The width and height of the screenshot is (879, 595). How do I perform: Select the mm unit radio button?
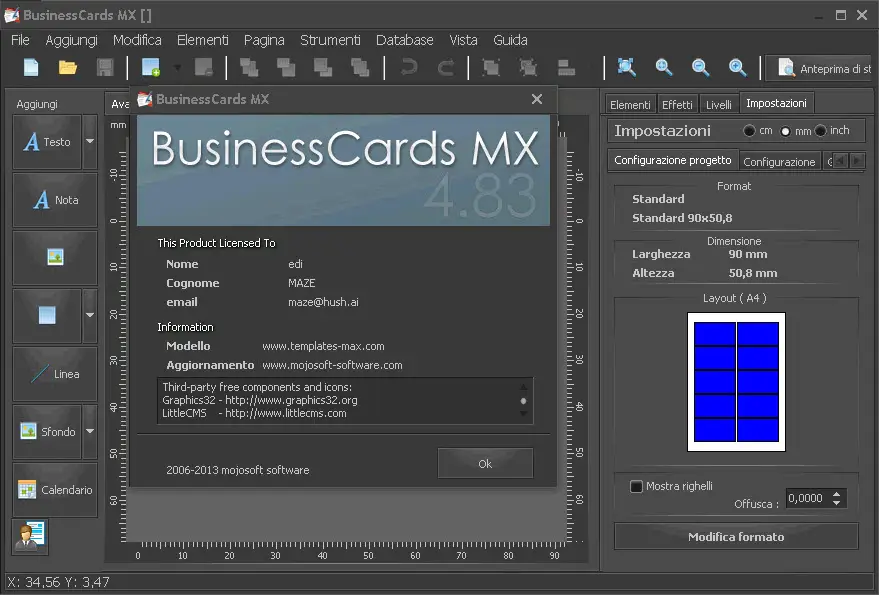click(x=785, y=131)
